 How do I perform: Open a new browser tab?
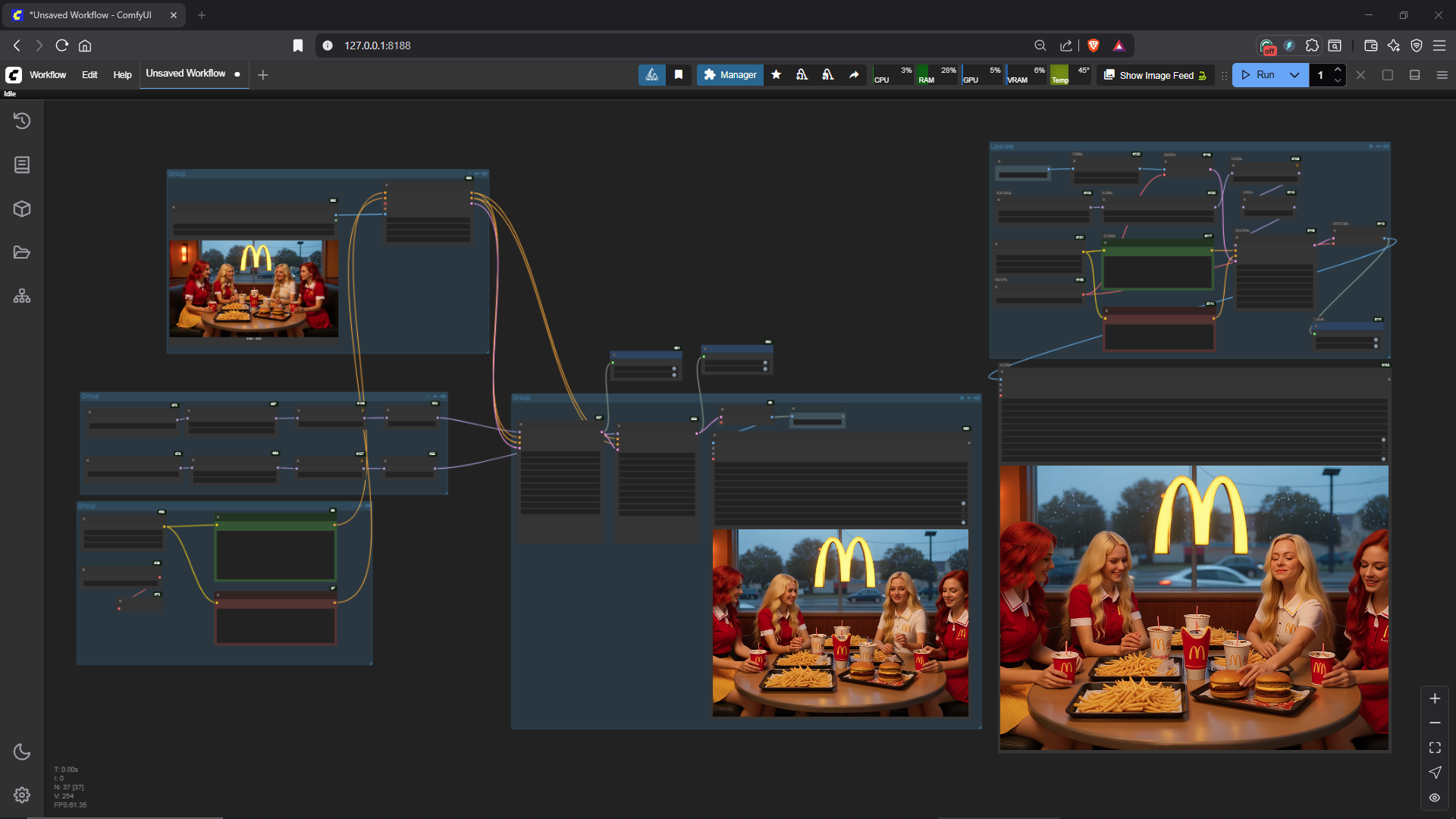pyautogui.click(x=202, y=15)
